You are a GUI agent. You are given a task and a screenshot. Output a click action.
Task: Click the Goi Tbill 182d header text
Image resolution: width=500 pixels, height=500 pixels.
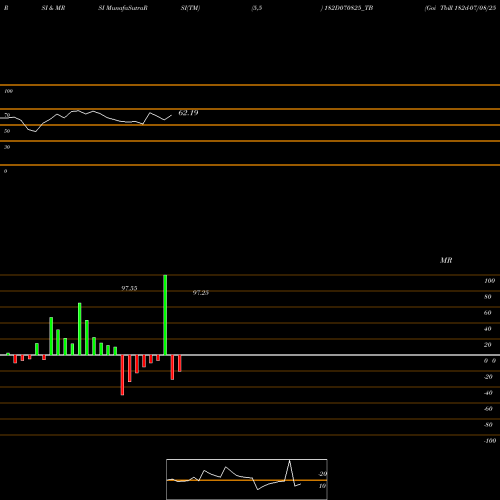pyautogui.click(x=461, y=8)
